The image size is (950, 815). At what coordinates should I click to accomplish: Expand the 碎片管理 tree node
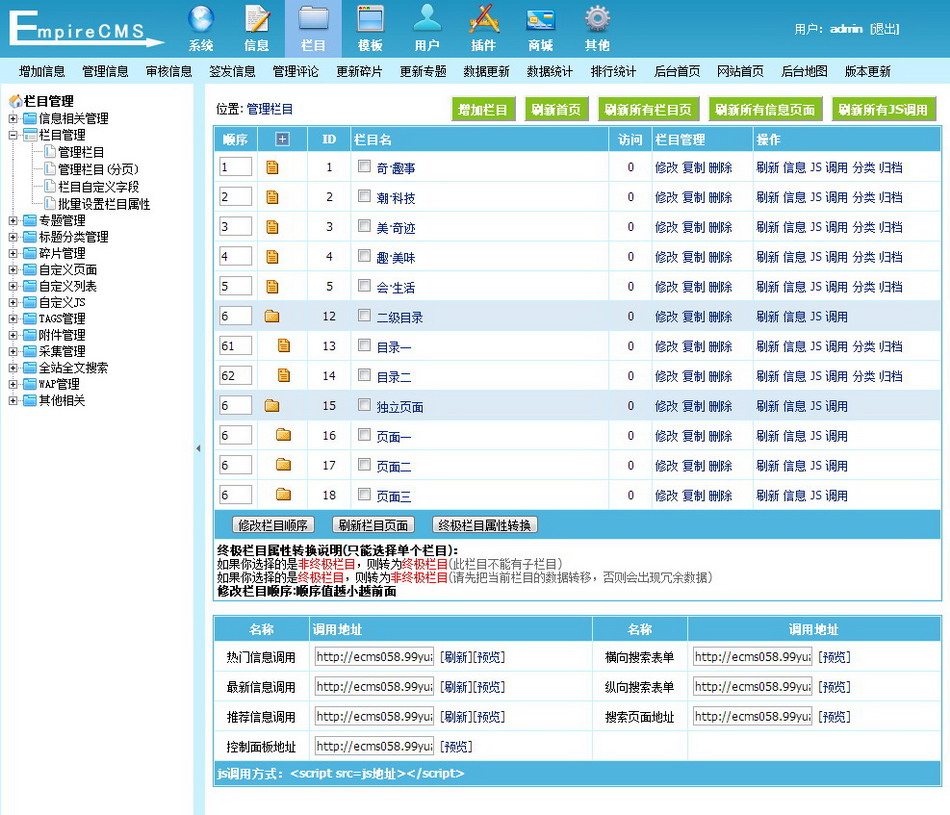pos(13,253)
